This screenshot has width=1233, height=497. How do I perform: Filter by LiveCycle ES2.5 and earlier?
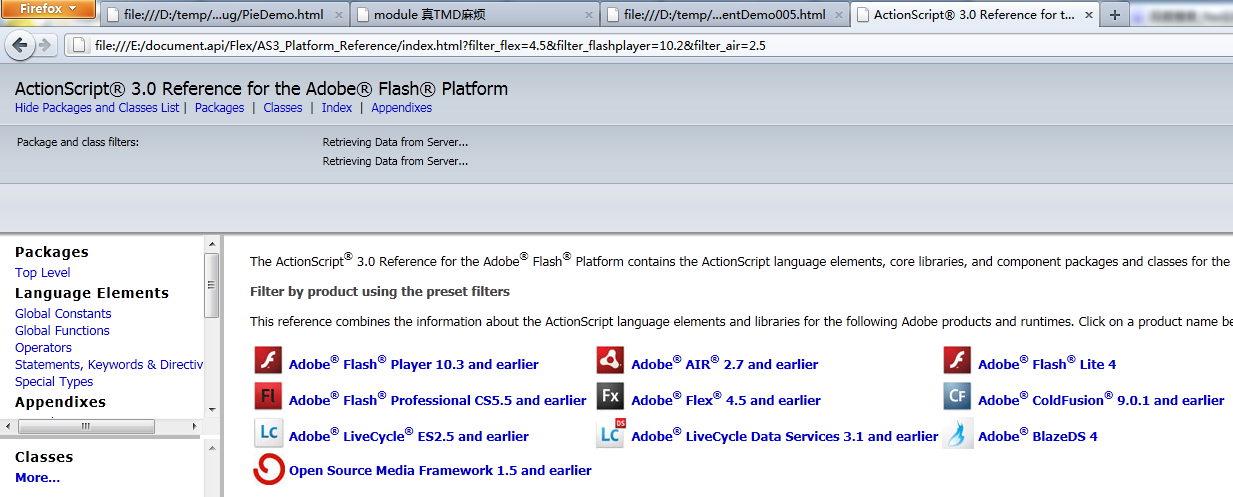click(x=409, y=436)
